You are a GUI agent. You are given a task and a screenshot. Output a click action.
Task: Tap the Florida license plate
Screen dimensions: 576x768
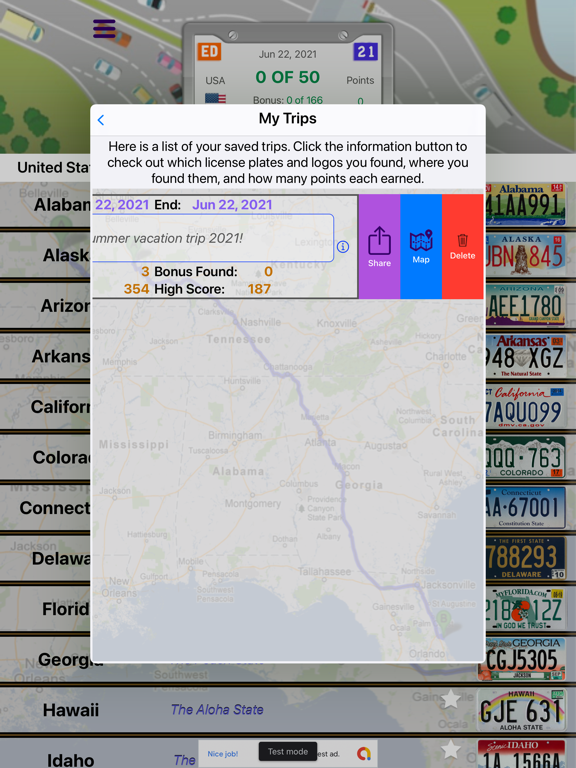click(x=525, y=609)
